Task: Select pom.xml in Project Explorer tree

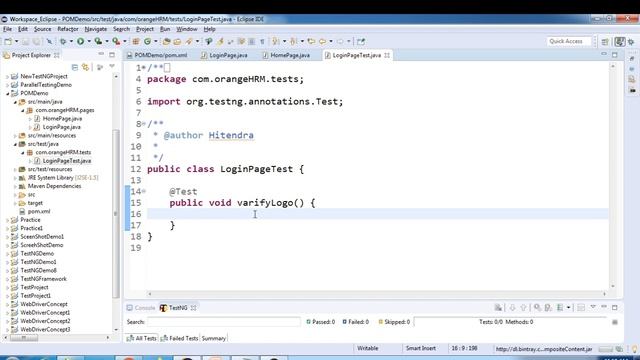Action: pyautogui.click(x=39, y=211)
